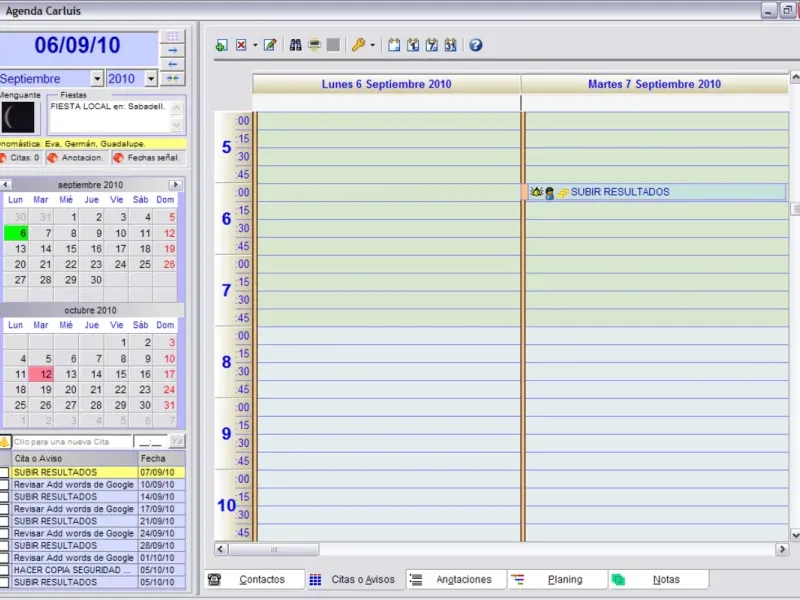800x600 pixels.
Task: Toggle checkbox for HACER COPIA SEGURIDAD entry
Action: 5,570
